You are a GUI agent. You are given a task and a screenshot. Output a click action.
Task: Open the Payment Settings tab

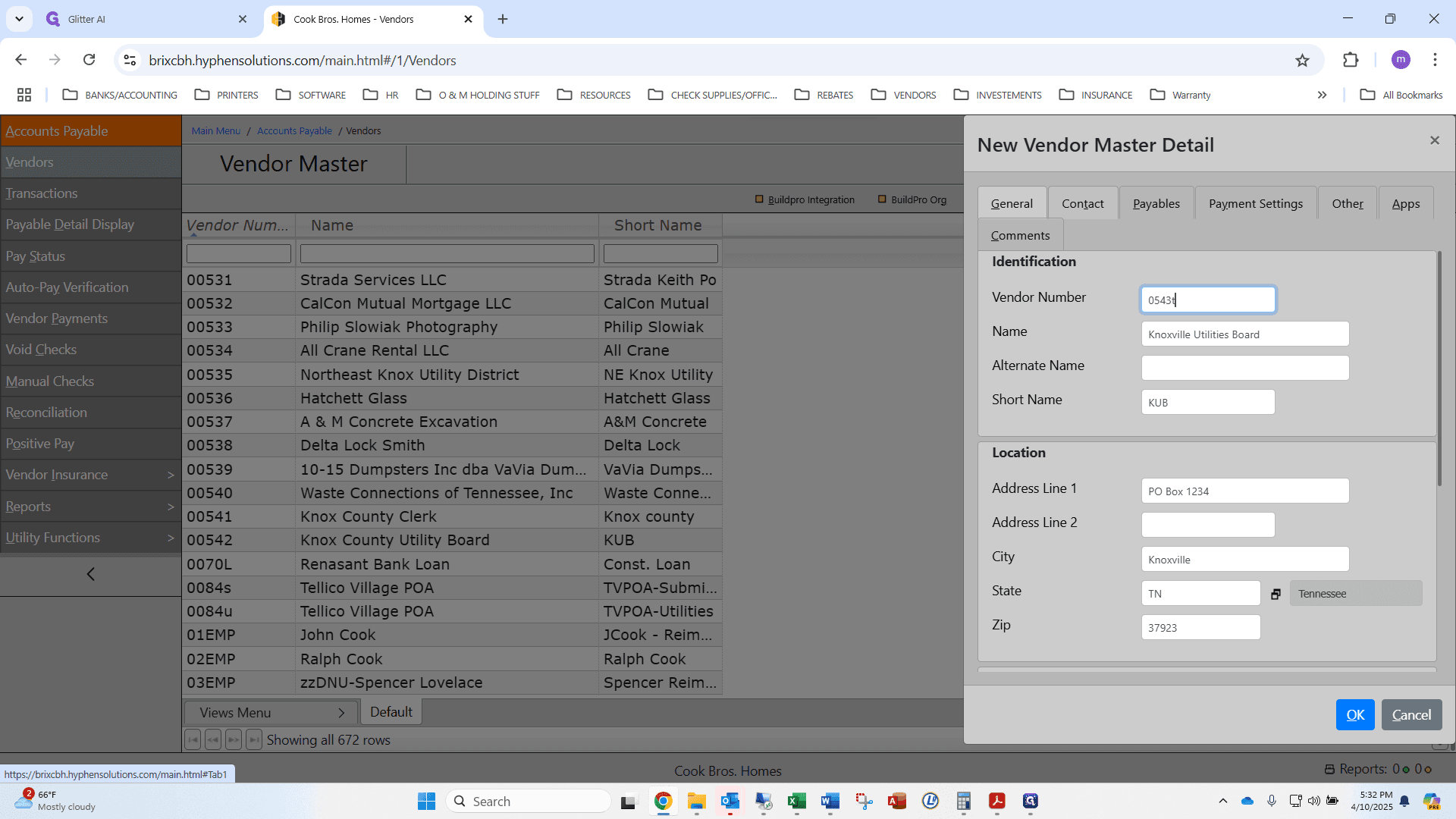coord(1255,203)
